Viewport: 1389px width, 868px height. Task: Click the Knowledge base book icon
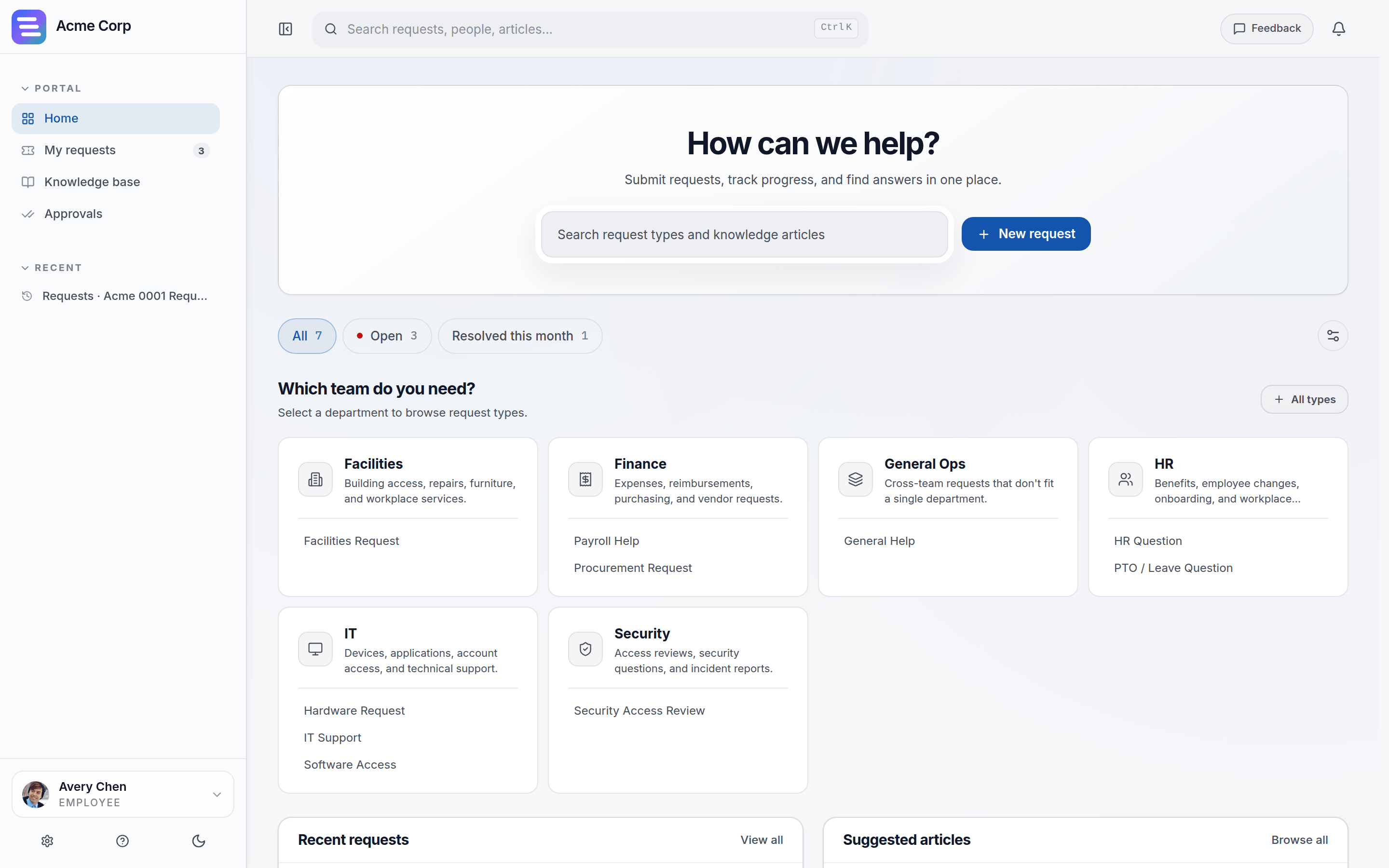[27, 182]
